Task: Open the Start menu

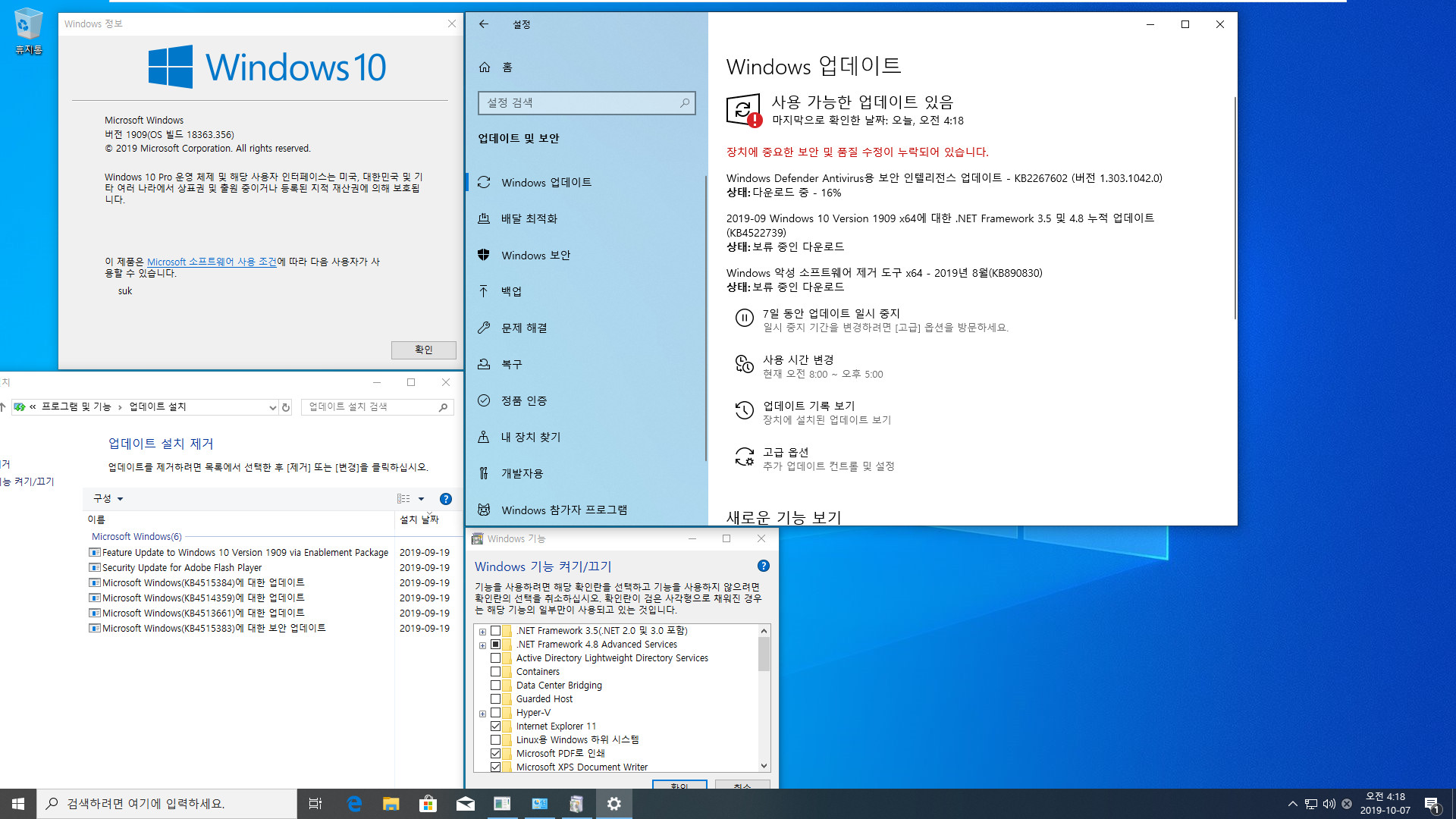Action: tap(18, 804)
